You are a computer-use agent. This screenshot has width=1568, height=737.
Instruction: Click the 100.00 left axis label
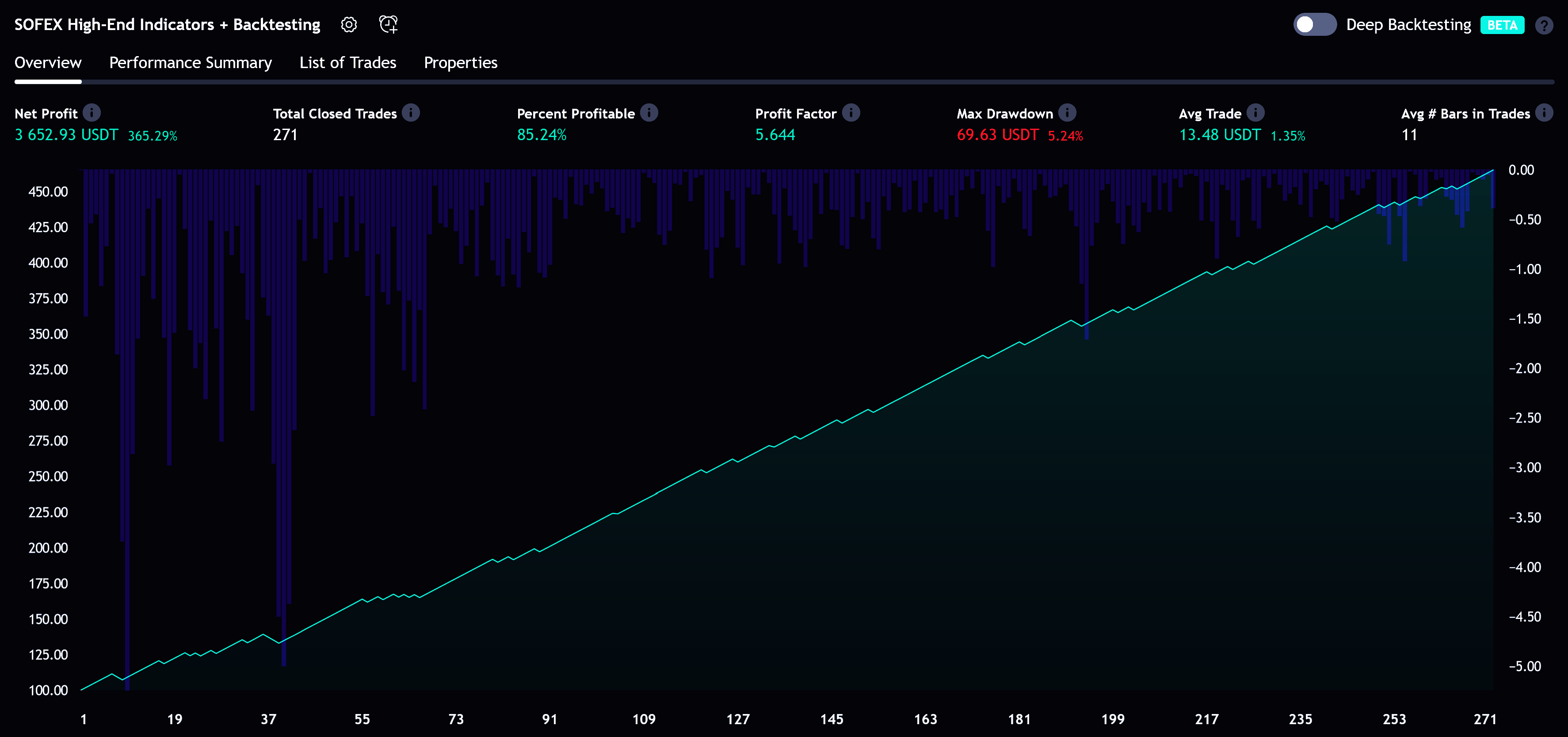[48, 690]
